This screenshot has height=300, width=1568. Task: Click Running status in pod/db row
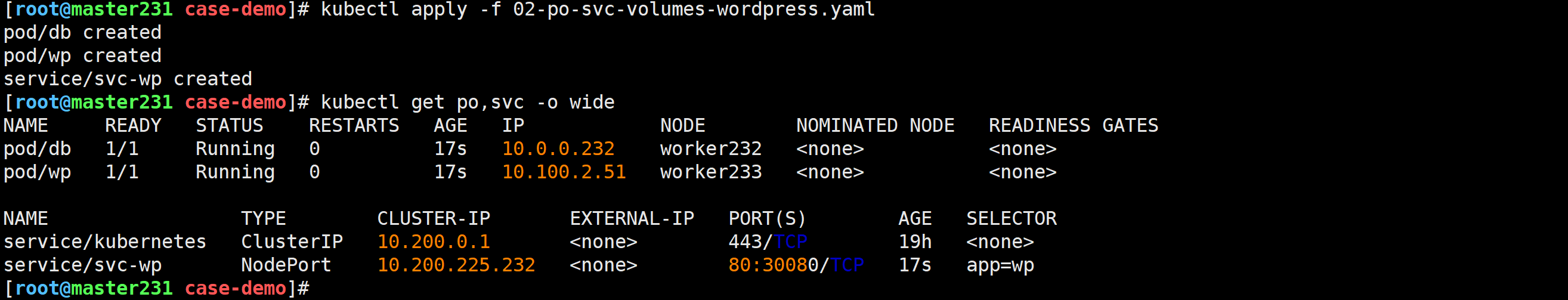point(235,149)
